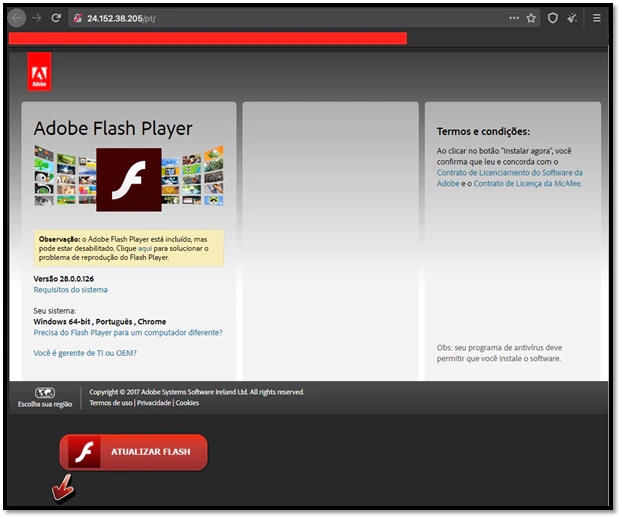The image size is (622, 519).
Task: Click Escolha sua região in footer
Action: (45, 404)
